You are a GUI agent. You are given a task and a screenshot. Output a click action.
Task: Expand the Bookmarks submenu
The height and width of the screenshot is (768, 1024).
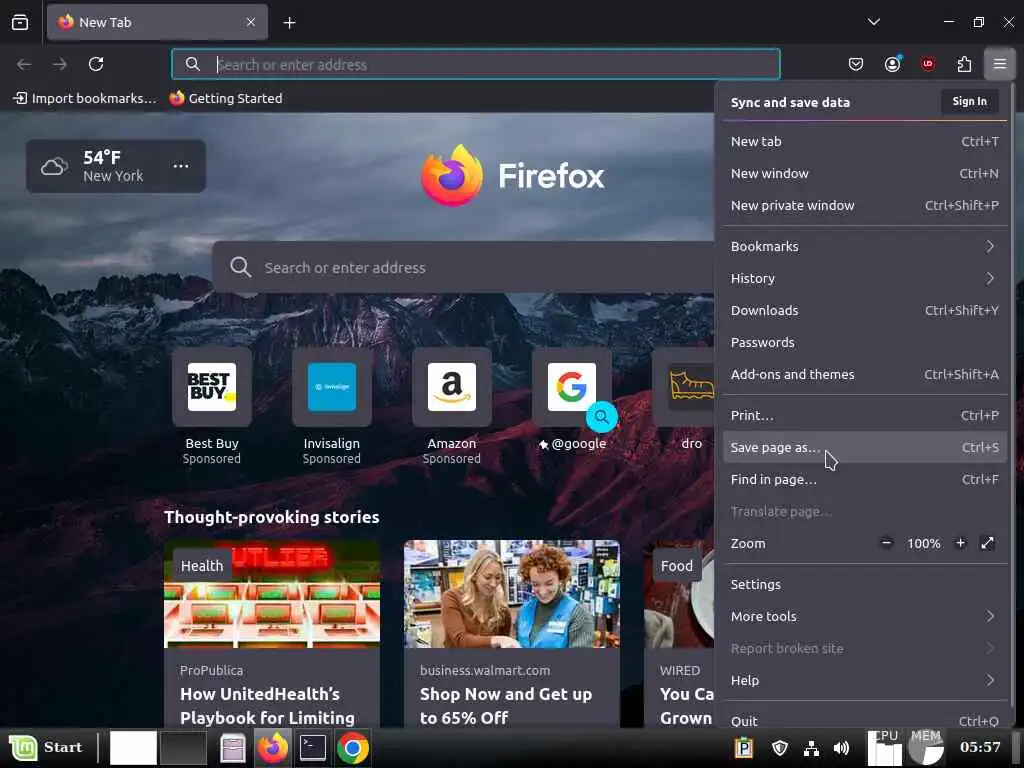click(x=865, y=247)
